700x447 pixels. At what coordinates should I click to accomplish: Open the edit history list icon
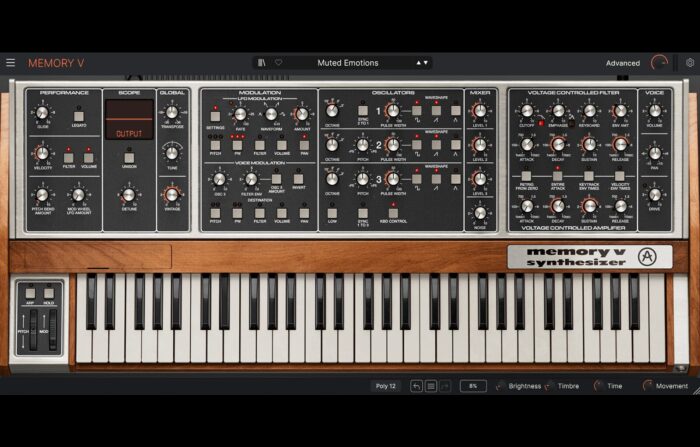click(x=431, y=386)
